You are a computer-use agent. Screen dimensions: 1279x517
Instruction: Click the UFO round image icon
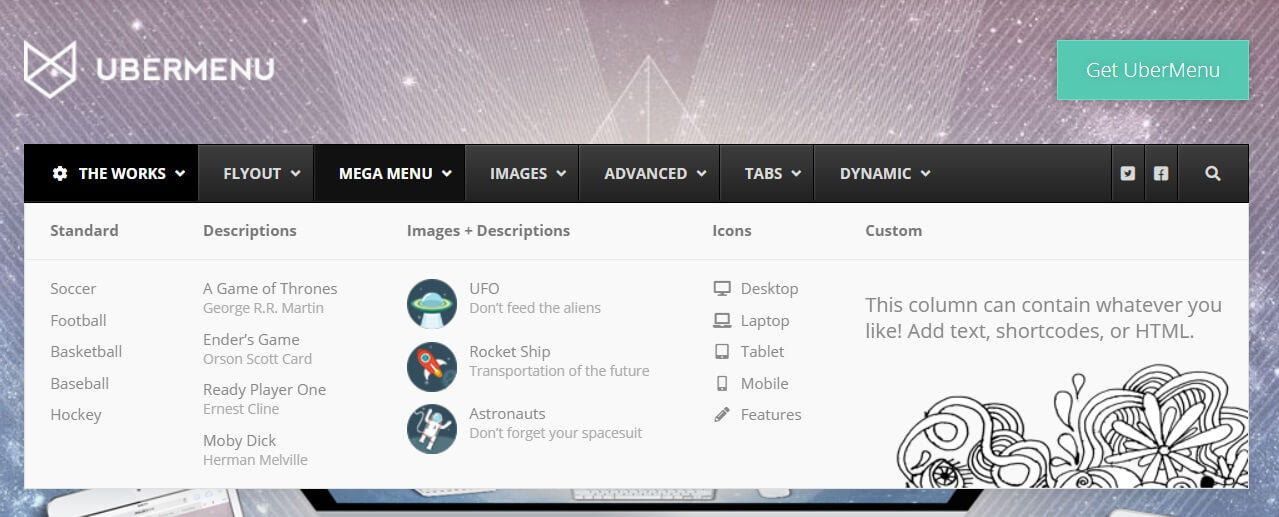pyautogui.click(x=432, y=303)
